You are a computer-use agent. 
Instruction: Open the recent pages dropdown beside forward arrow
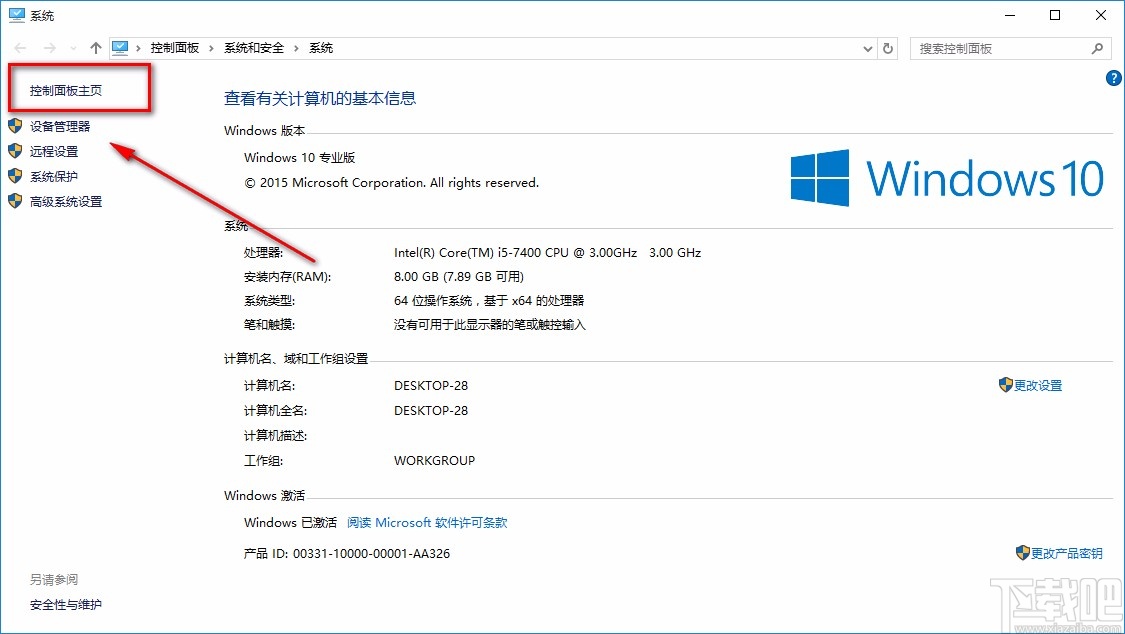(x=71, y=47)
